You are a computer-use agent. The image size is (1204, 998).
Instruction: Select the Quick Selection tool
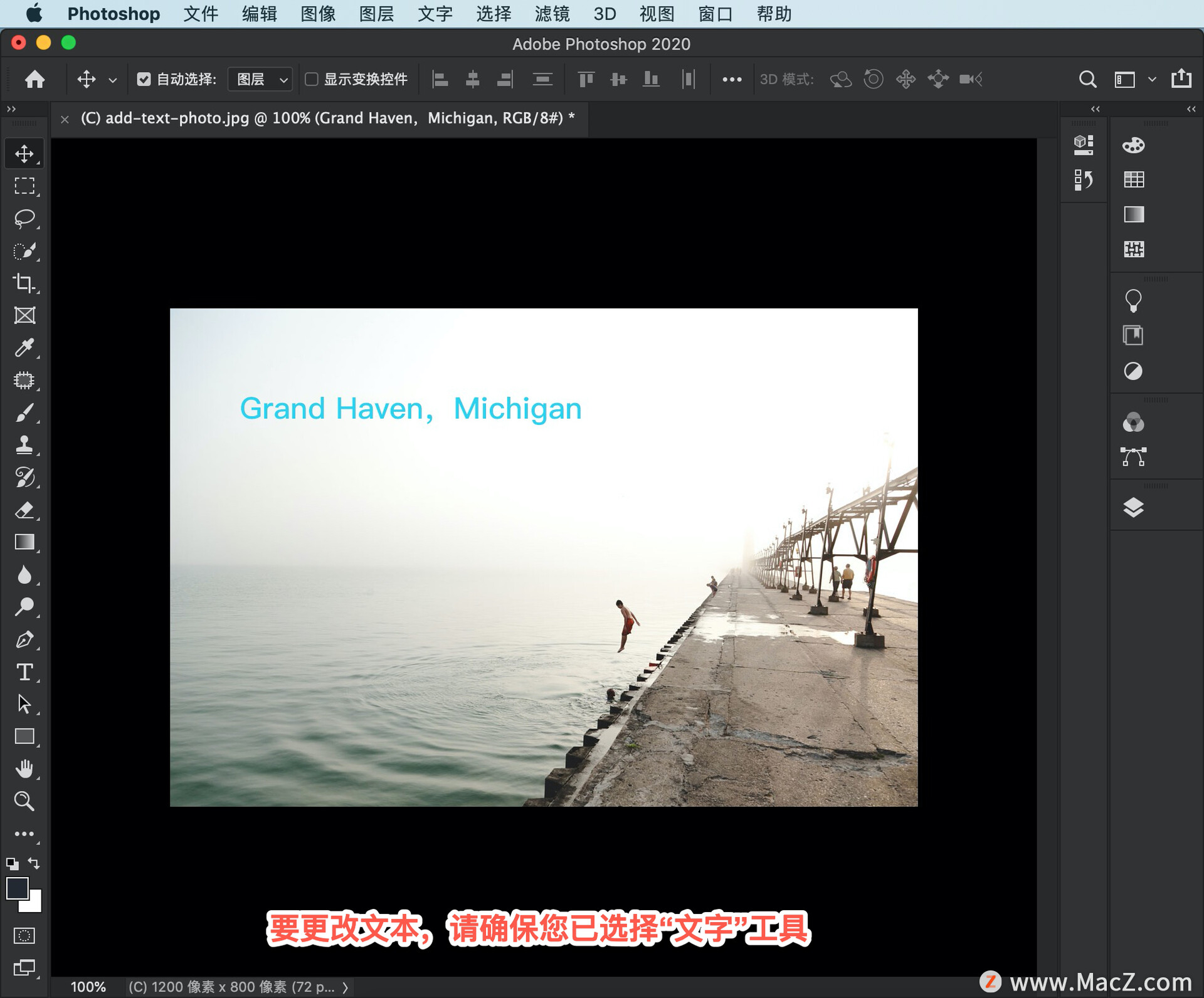coord(24,251)
